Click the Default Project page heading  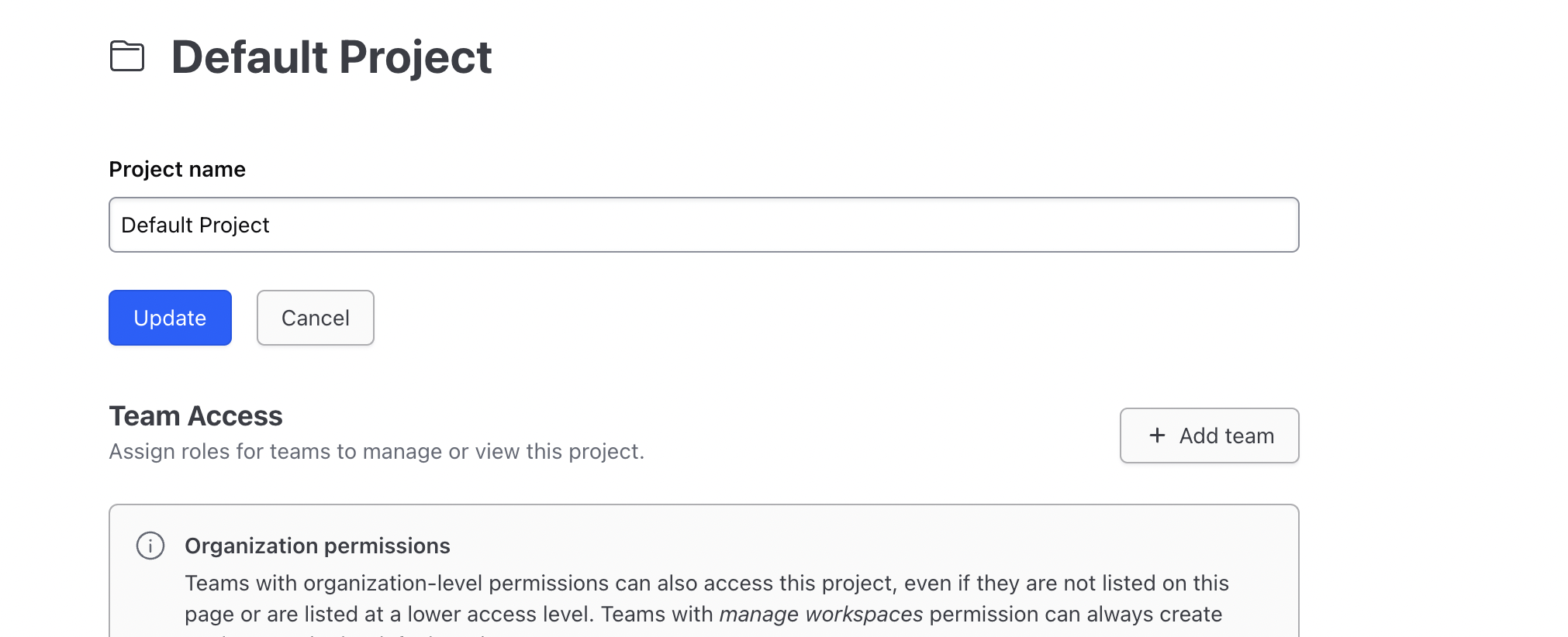coord(331,57)
